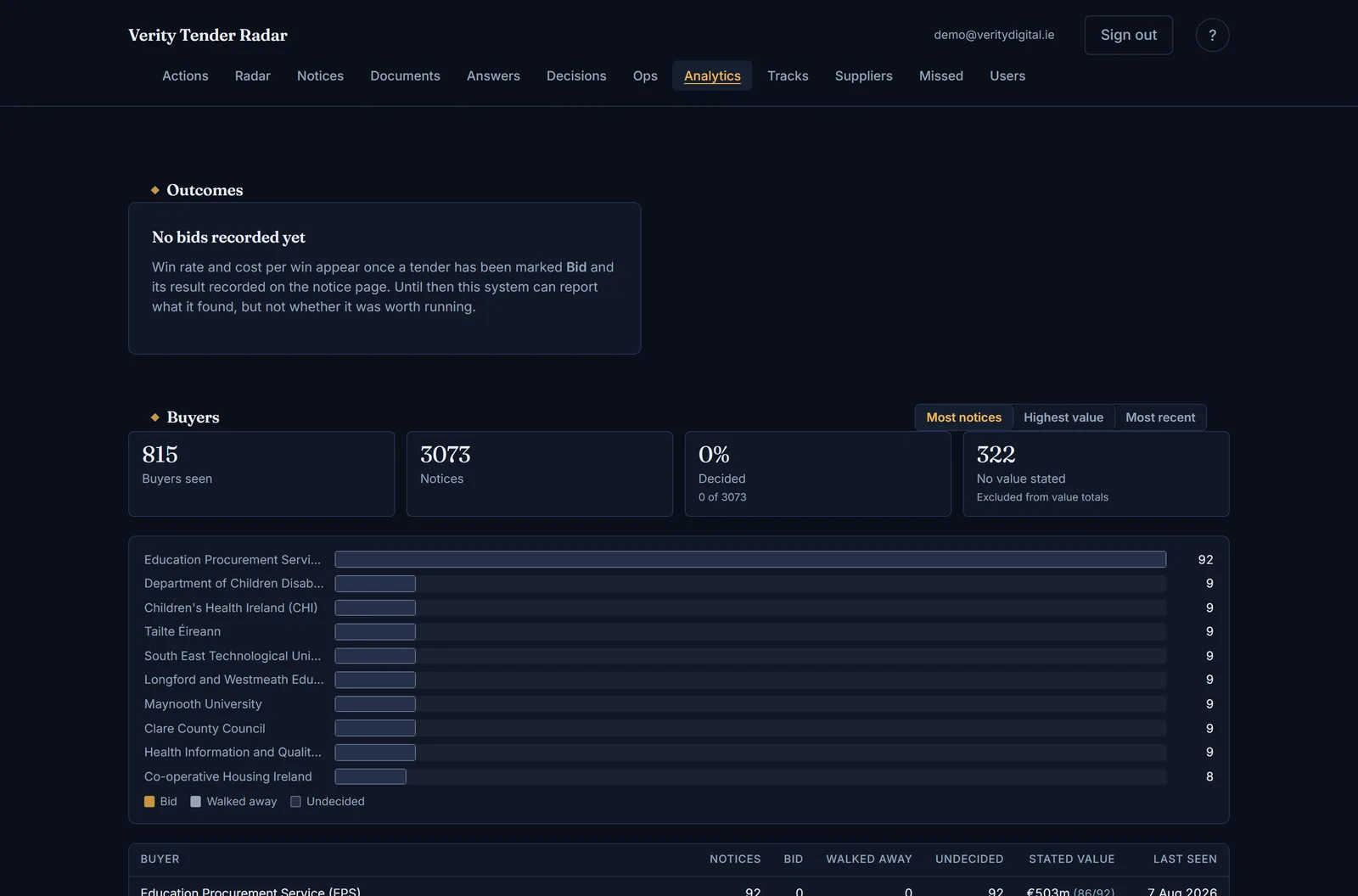Image resolution: width=1358 pixels, height=896 pixels.
Task: Click the Clare County Council chart label
Action: 205,728
